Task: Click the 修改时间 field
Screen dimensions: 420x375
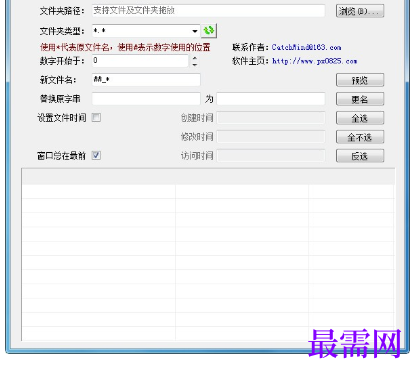Action: tap(271, 137)
